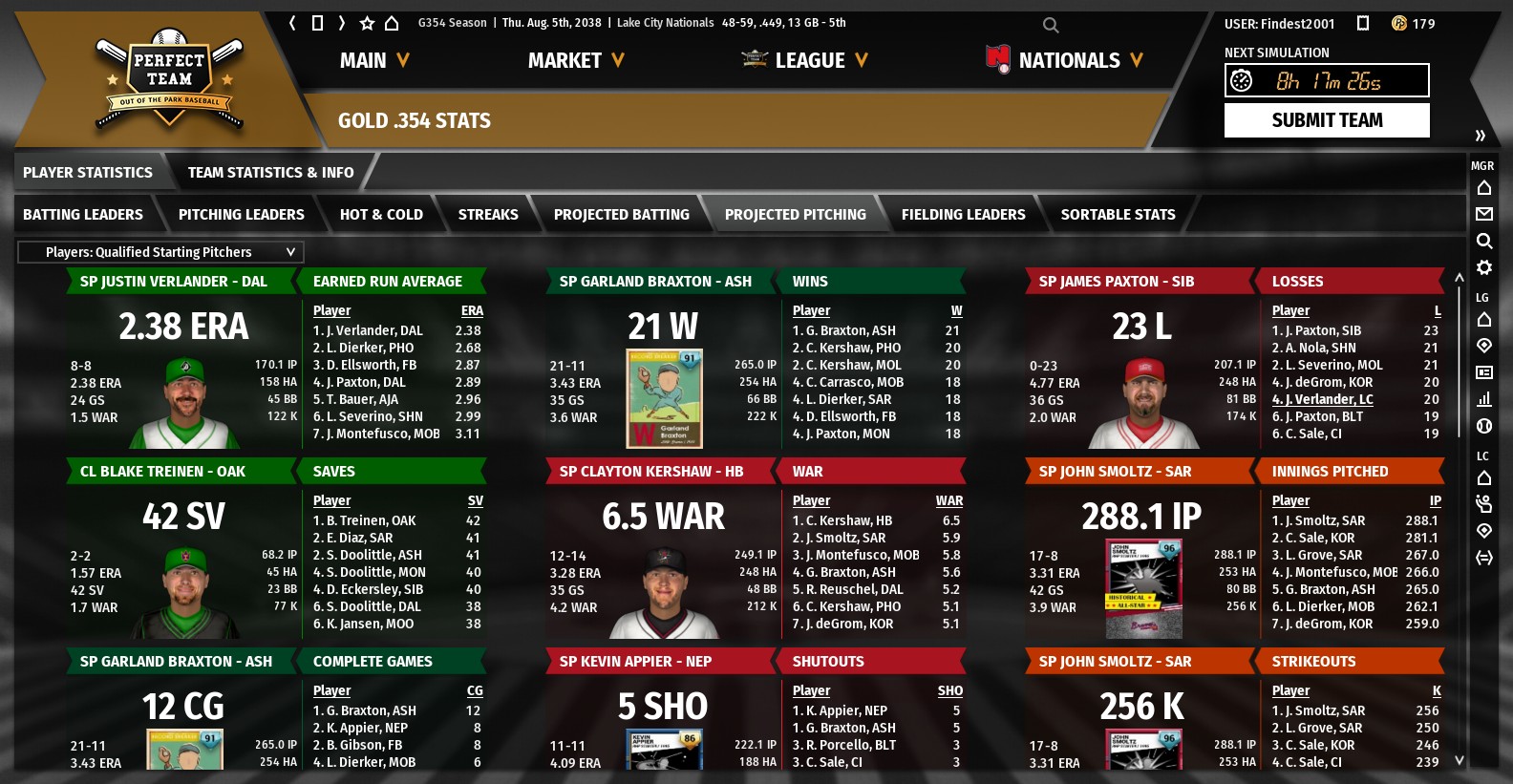
Task: Open the manager mail envelope icon
Action: (x=1484, y=214)
